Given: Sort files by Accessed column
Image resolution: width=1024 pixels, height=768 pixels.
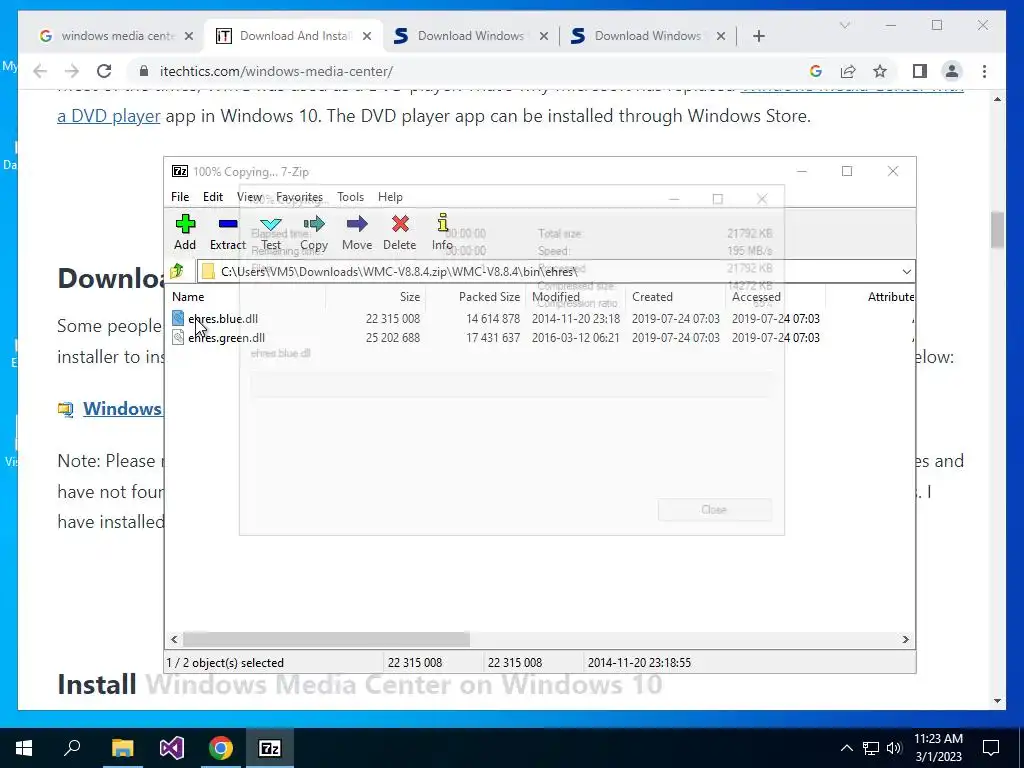Looking at the screenshot, I should click(x=756, y=296).
